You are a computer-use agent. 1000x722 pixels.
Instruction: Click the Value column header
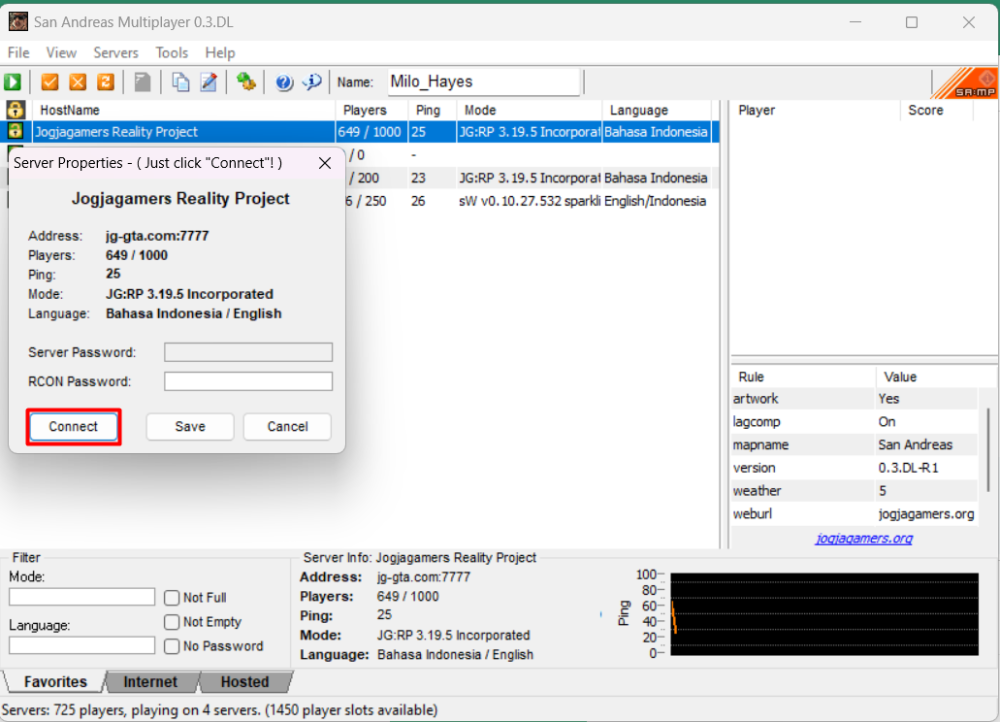(x=926, y=377)
